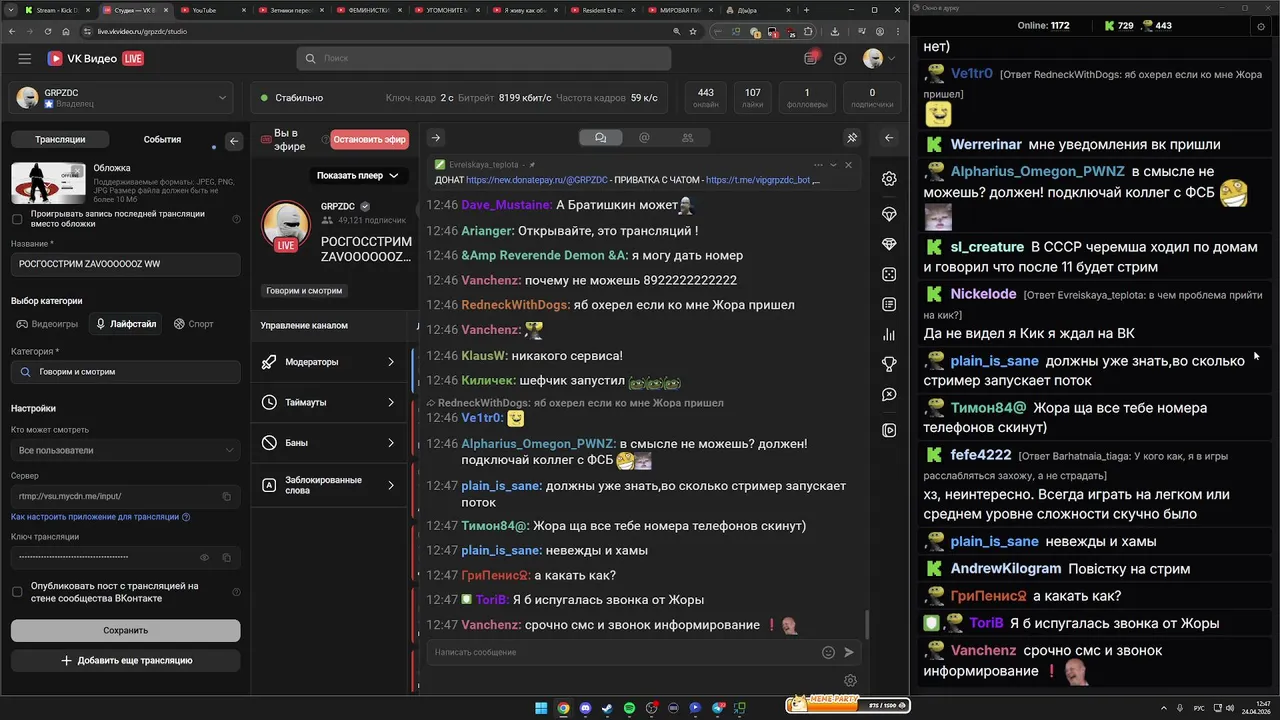
Task: Enable playing last stream recording instead of cover
Action: coord(17,219)
